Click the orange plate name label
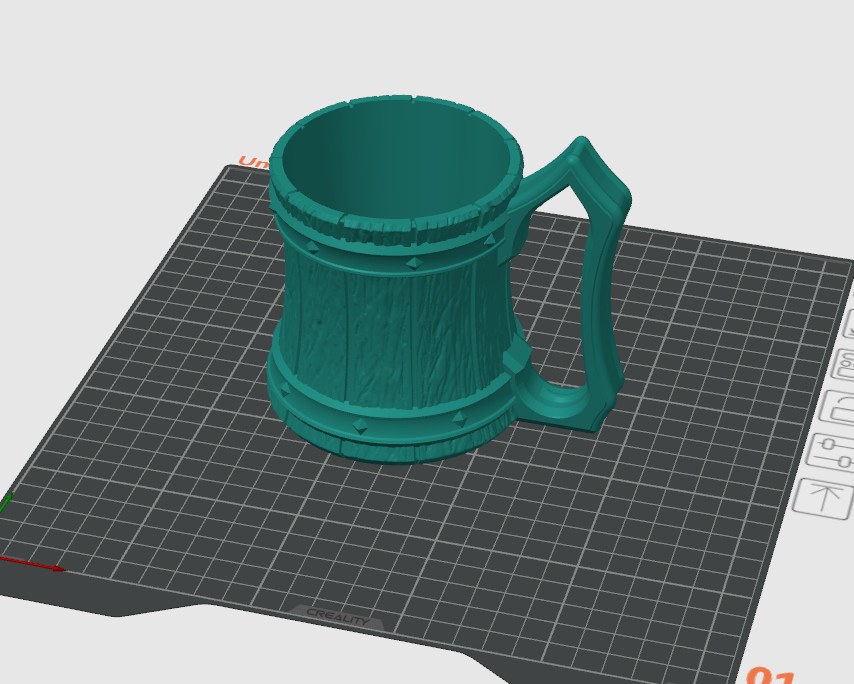854x684 pixels. pyautogui.click(x=252, y=162)
